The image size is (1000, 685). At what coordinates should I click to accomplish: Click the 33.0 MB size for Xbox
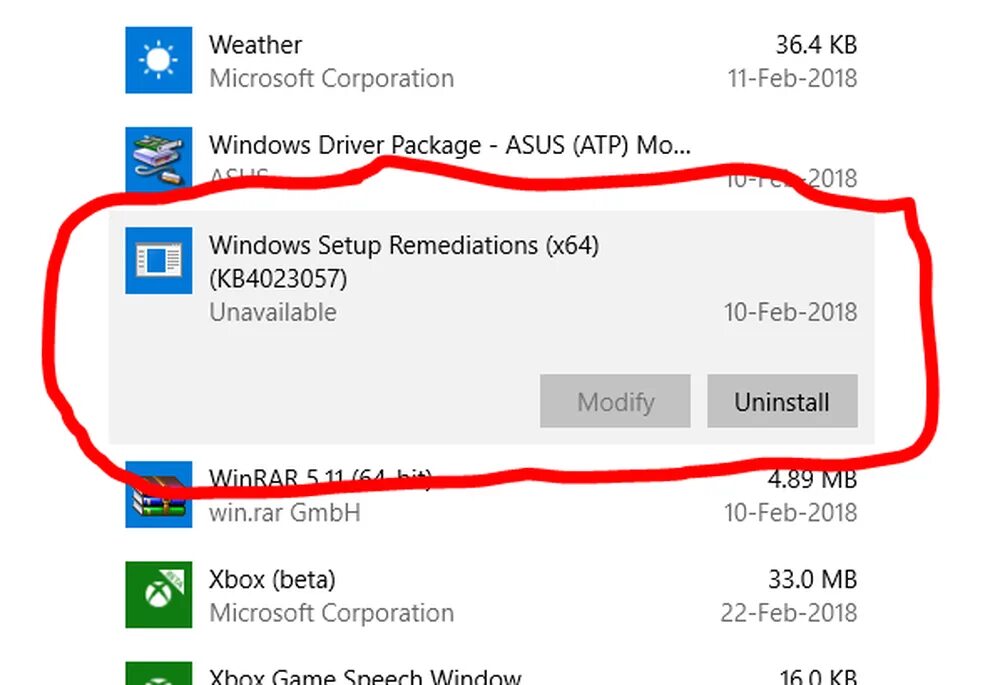click(814, 579)
